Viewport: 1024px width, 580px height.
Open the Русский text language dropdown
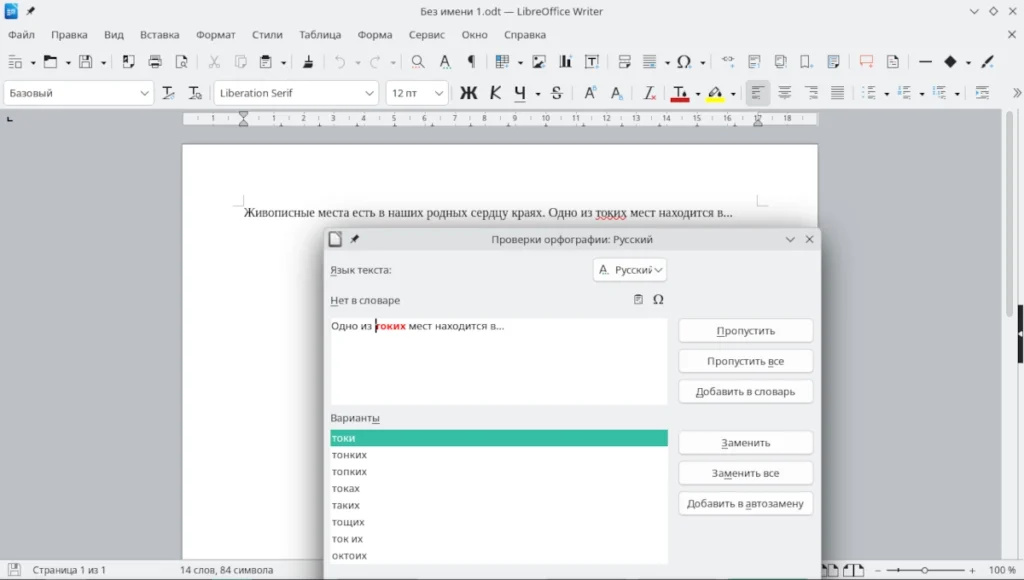tap(630, 270)
